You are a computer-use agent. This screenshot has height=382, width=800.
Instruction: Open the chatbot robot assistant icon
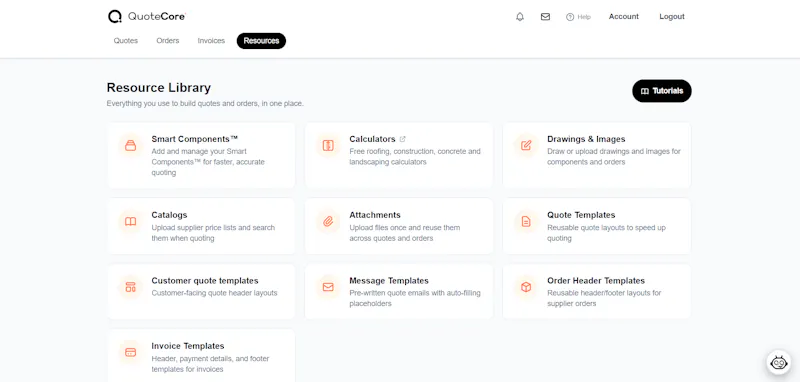[779, 363]
